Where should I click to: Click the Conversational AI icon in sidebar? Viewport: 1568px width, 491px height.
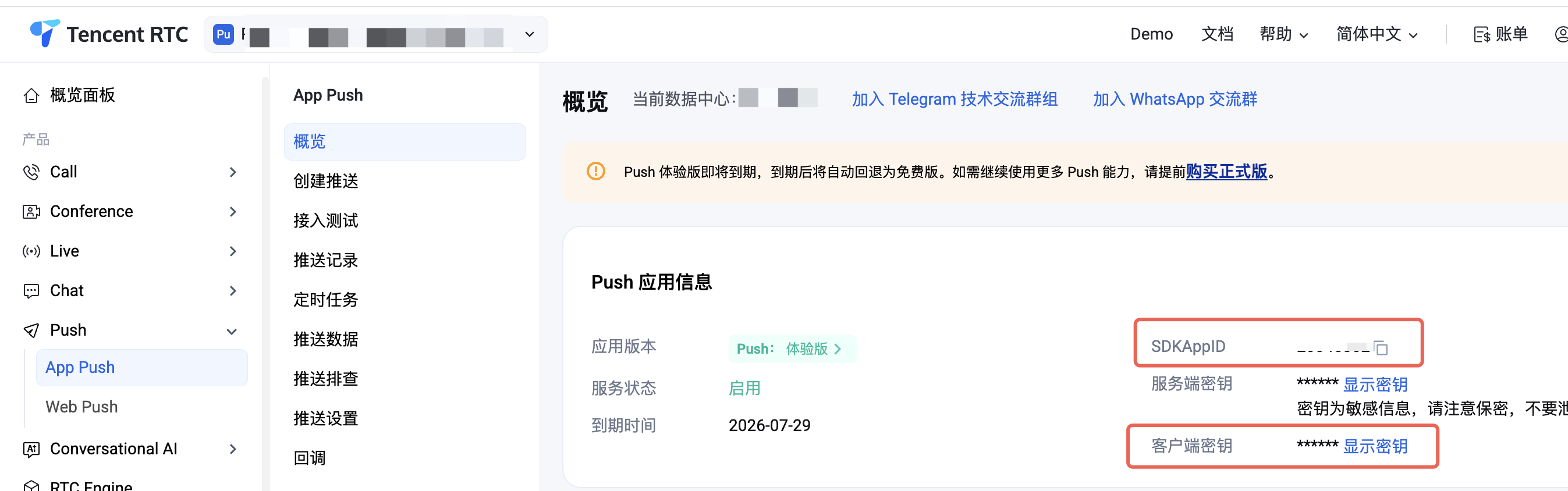pos(31,449)
